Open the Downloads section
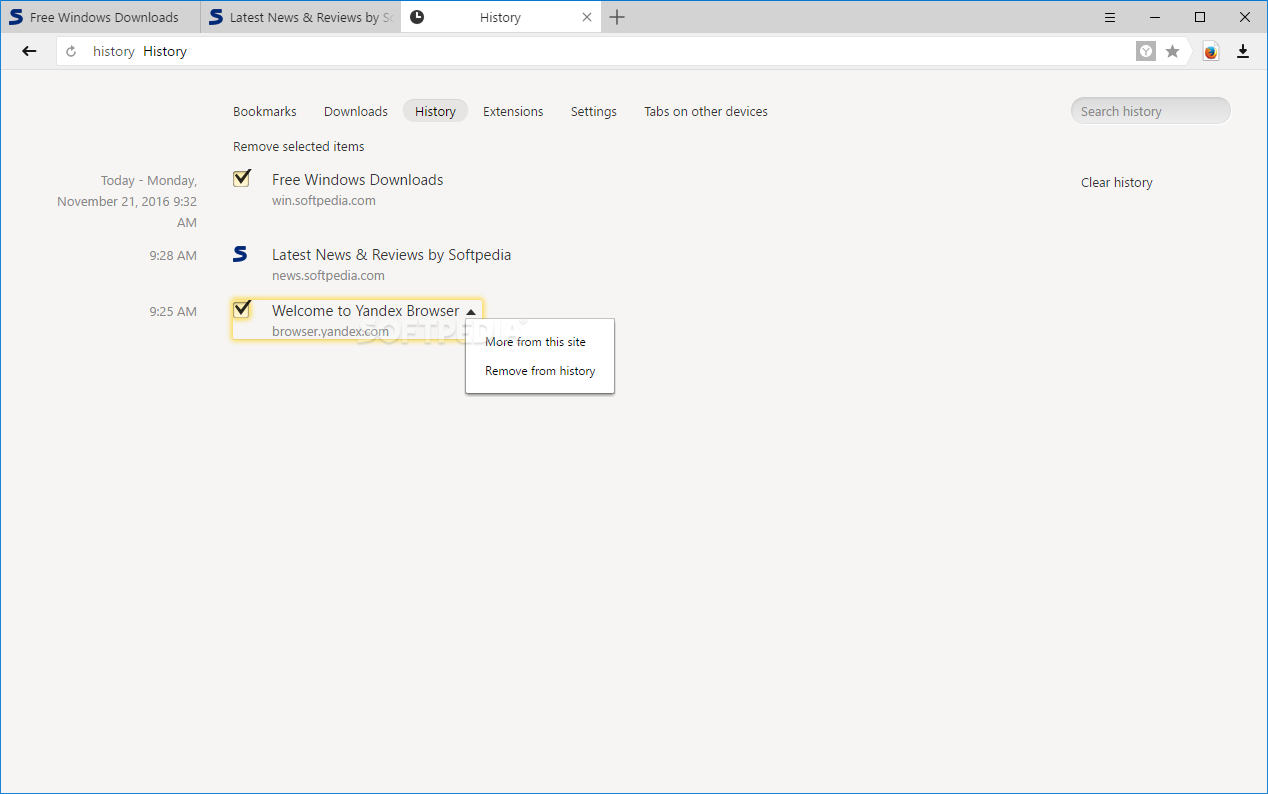This screenshot has width=1268, height=794. [356, 111]
